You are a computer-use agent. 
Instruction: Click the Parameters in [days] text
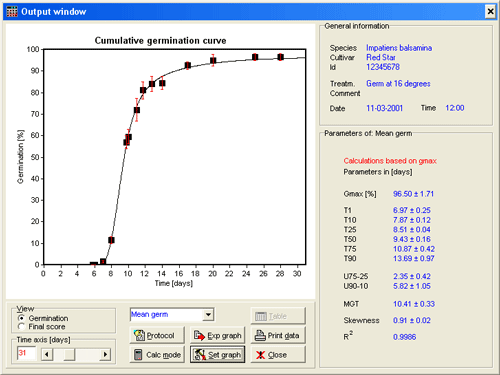click(x=378, y=172)
